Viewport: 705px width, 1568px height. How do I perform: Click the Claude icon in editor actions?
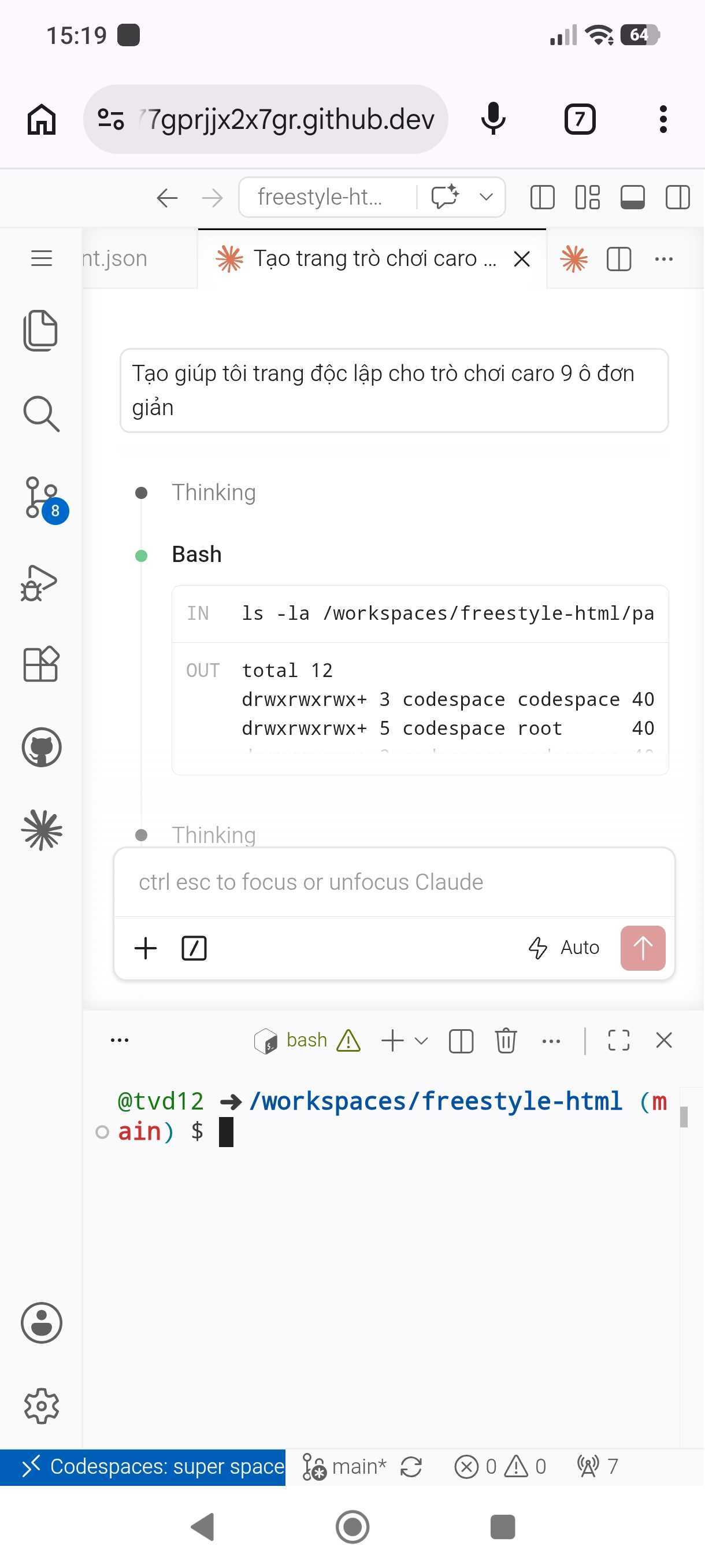point(574,259)
